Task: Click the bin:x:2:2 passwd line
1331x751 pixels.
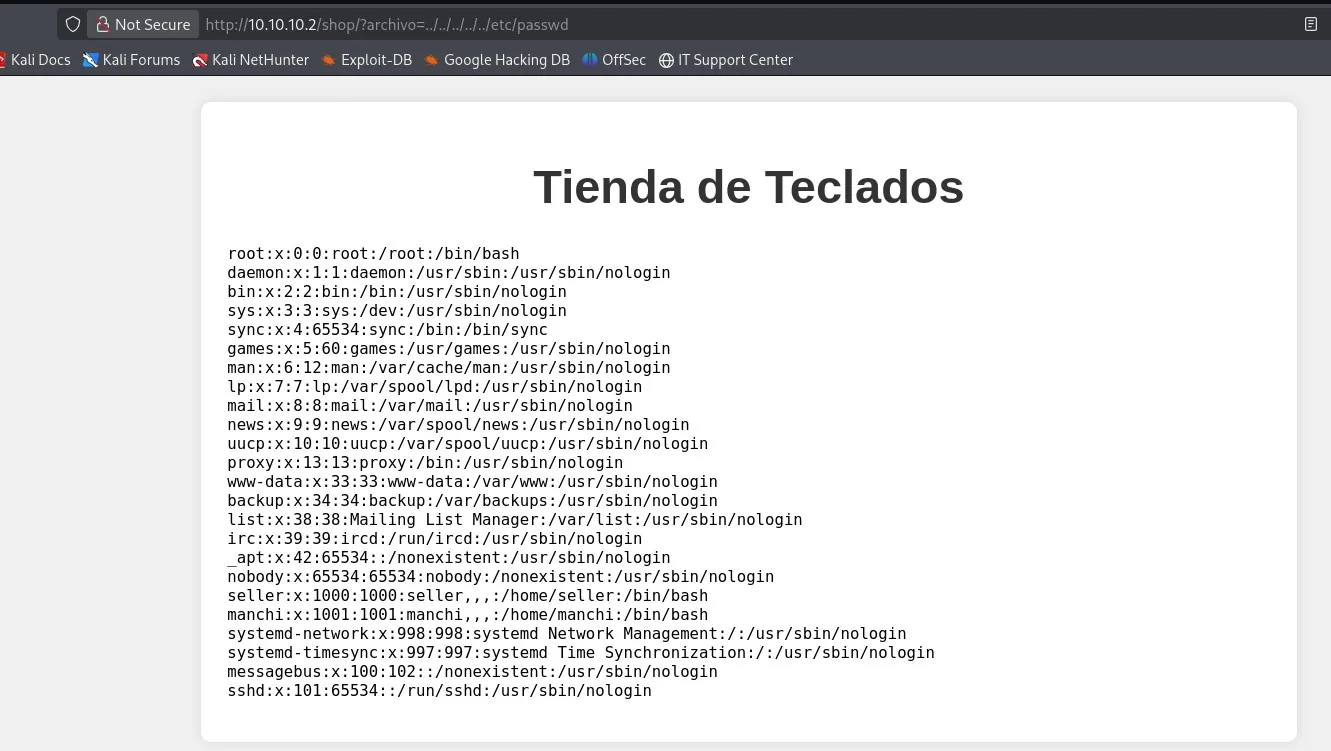Action: coord(397,292)
